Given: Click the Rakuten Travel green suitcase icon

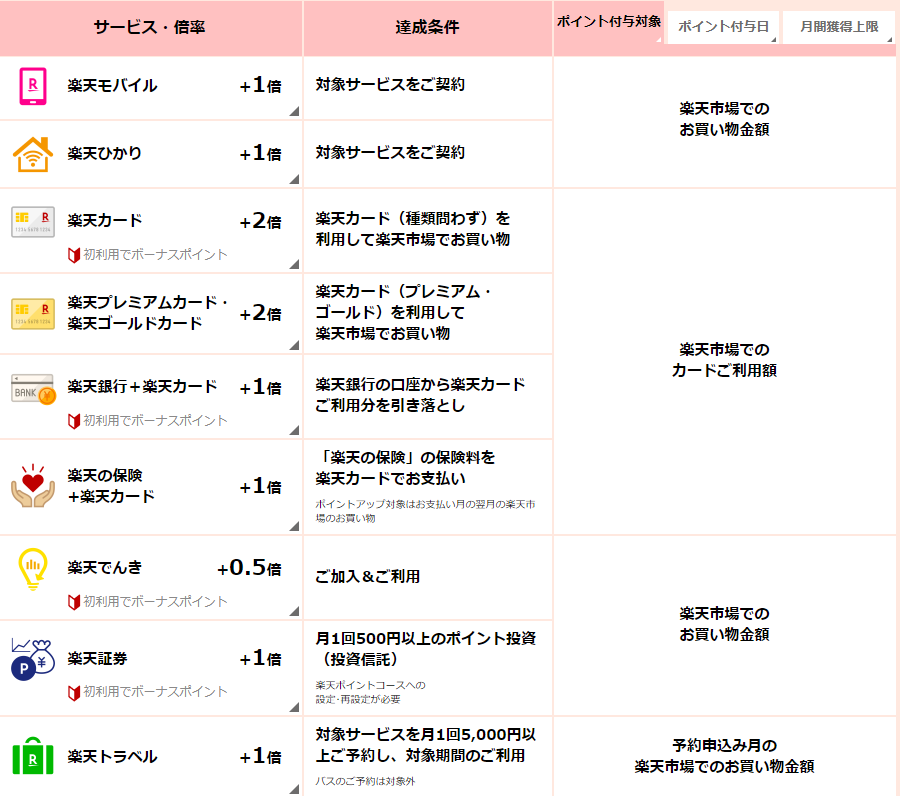Looking at the screenshot, I should point(33,756).
